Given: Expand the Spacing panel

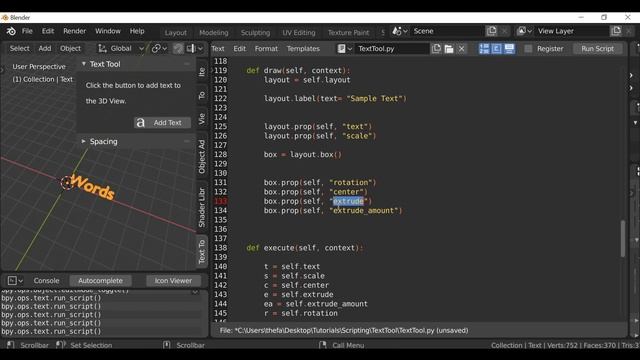Looking at the screenshot, I should tap(84, 141).
